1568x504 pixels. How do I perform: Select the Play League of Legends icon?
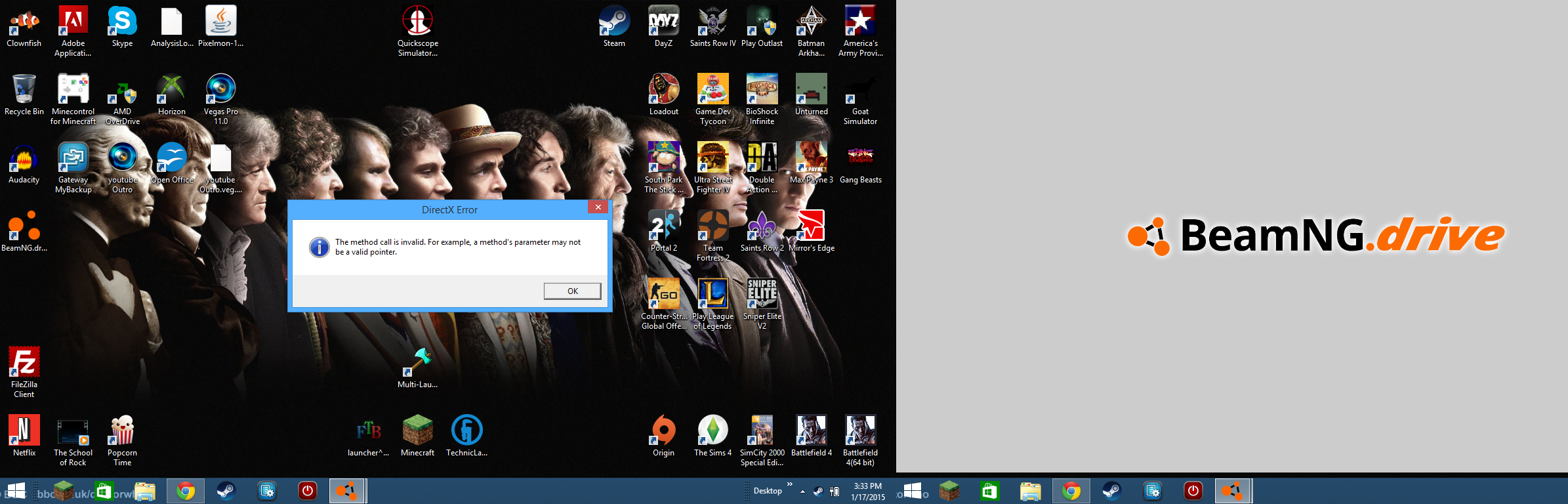pos(712,304)
